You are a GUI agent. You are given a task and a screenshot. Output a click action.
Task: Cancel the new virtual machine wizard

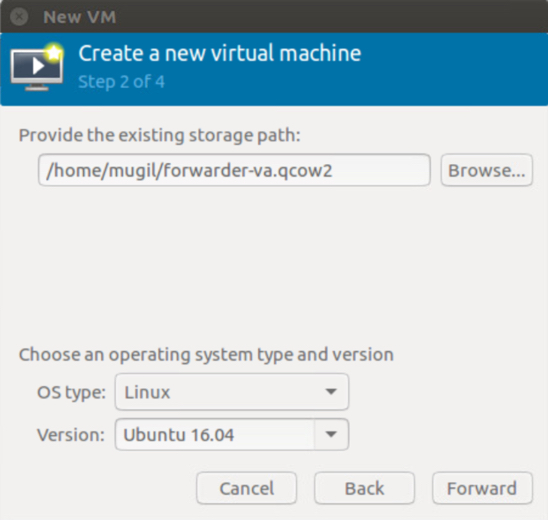(246, 488)
